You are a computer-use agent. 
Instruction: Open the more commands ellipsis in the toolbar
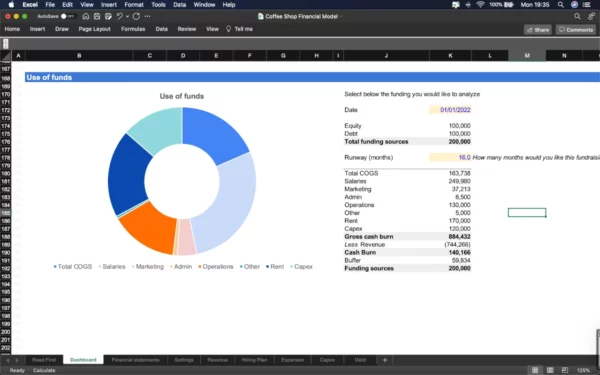click(148, 16)
